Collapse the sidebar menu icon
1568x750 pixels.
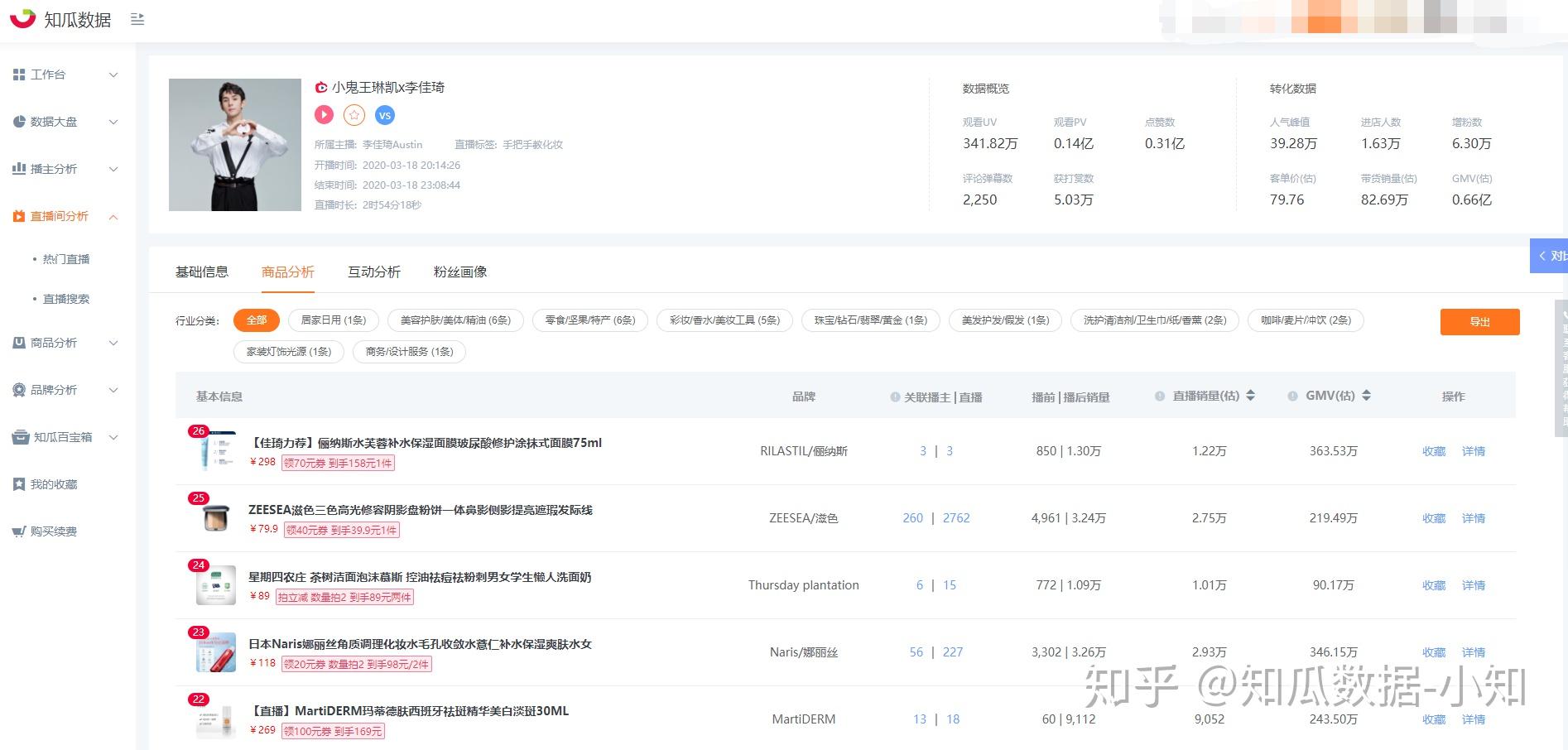[x=137, y=19]
